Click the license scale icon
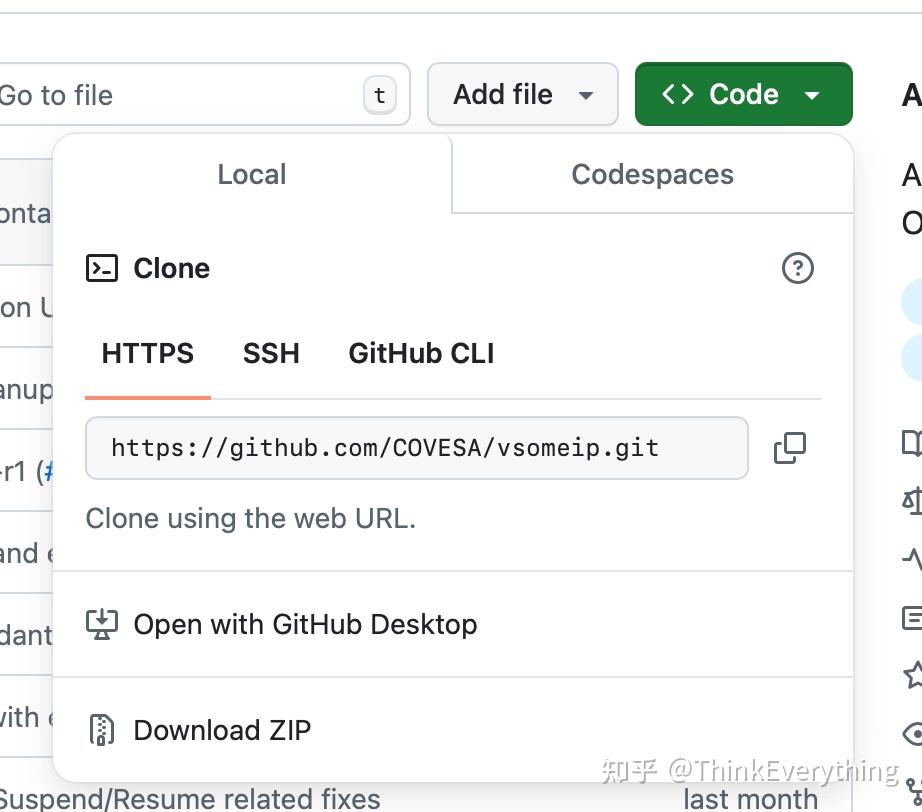The image size is (922, 812). click(914, 500)
